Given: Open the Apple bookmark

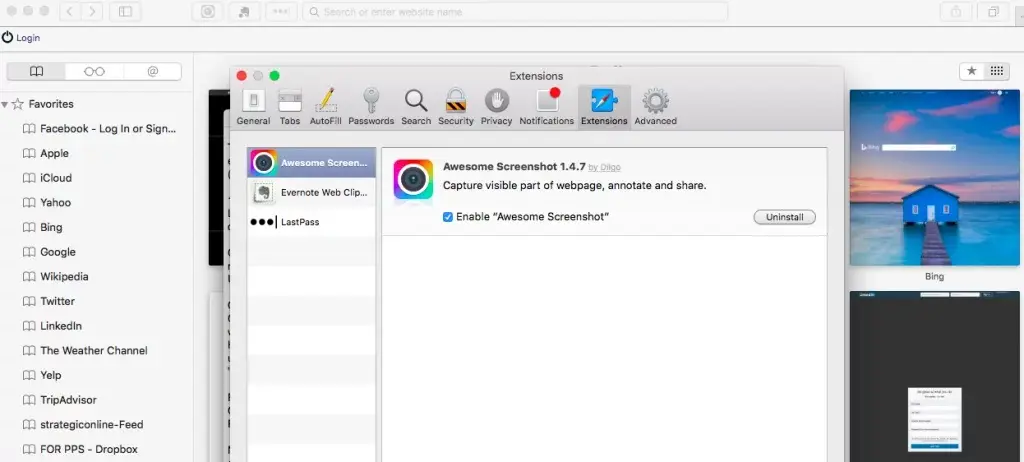Looking at the screenshot, I should point(45,154).
